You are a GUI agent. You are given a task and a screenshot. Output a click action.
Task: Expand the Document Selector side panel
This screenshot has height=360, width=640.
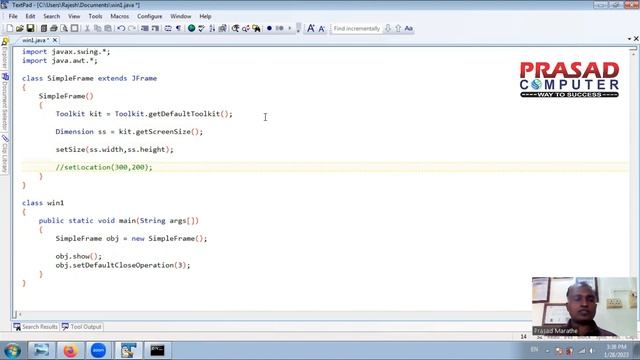click(x=5, y=102)
